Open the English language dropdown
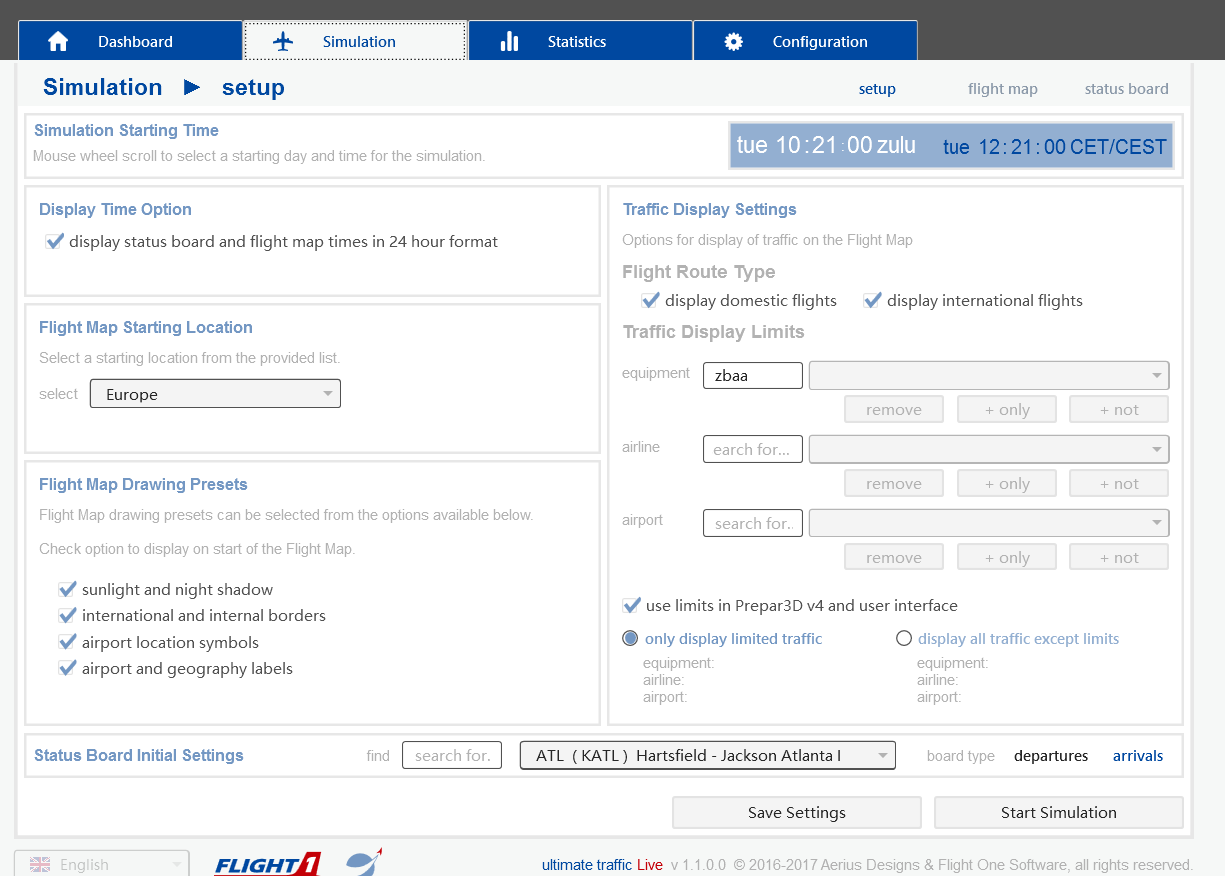The image size is (1225, 876). click(x=101, y=864)
